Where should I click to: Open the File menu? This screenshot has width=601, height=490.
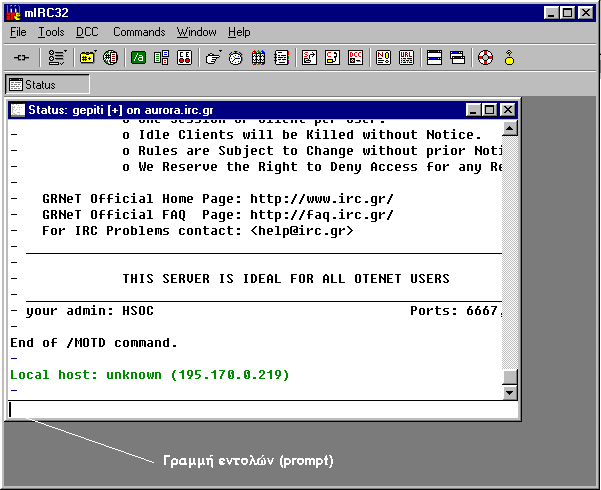pos(18,32)
